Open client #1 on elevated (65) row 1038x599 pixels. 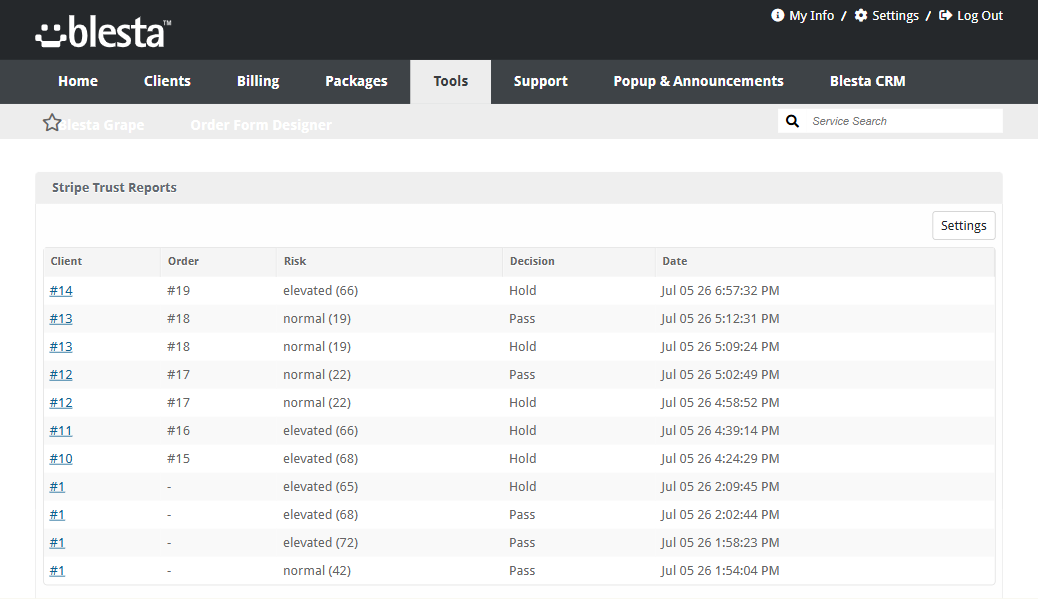57,486
